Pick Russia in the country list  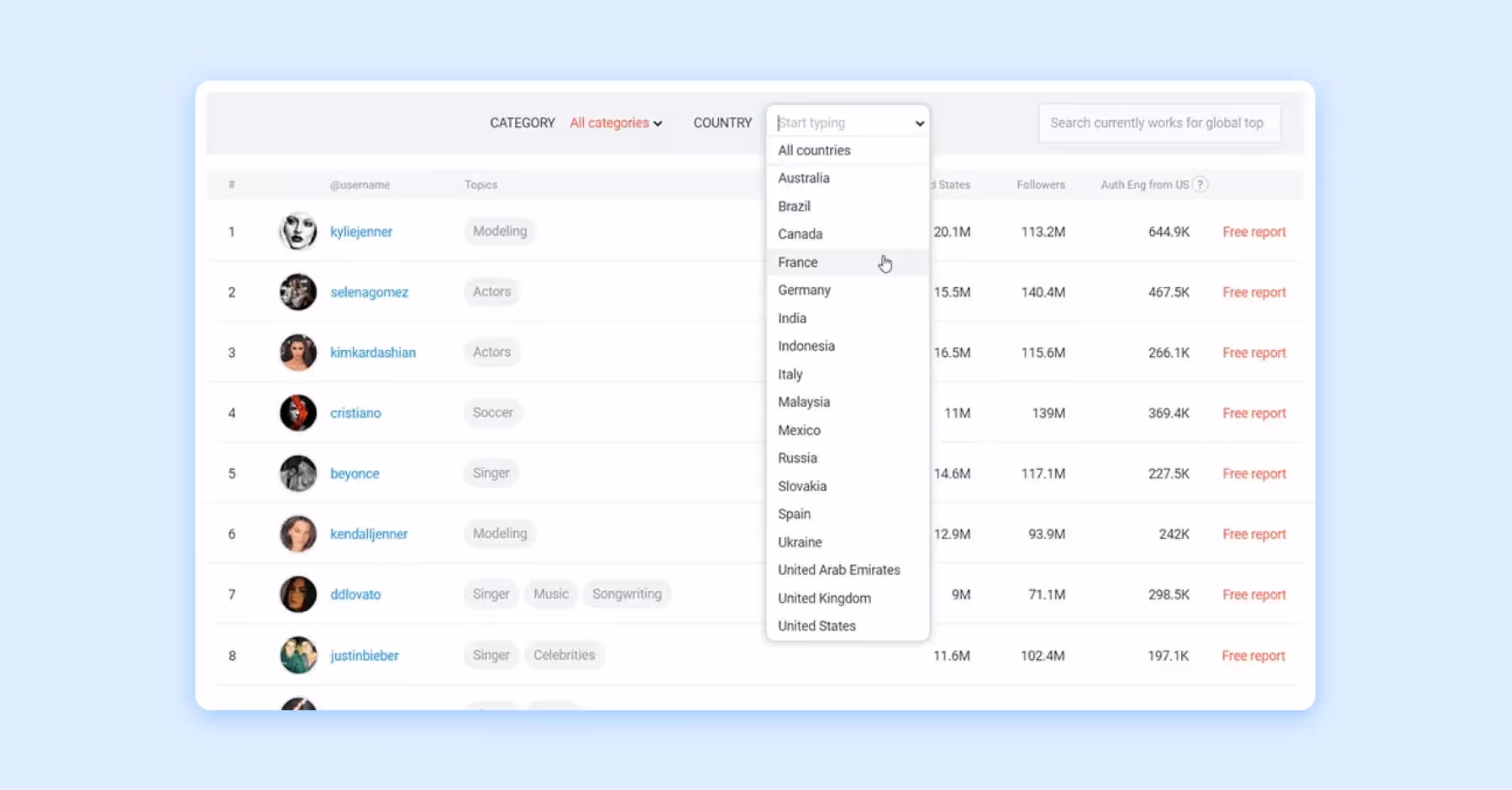(x=848, y=458)
